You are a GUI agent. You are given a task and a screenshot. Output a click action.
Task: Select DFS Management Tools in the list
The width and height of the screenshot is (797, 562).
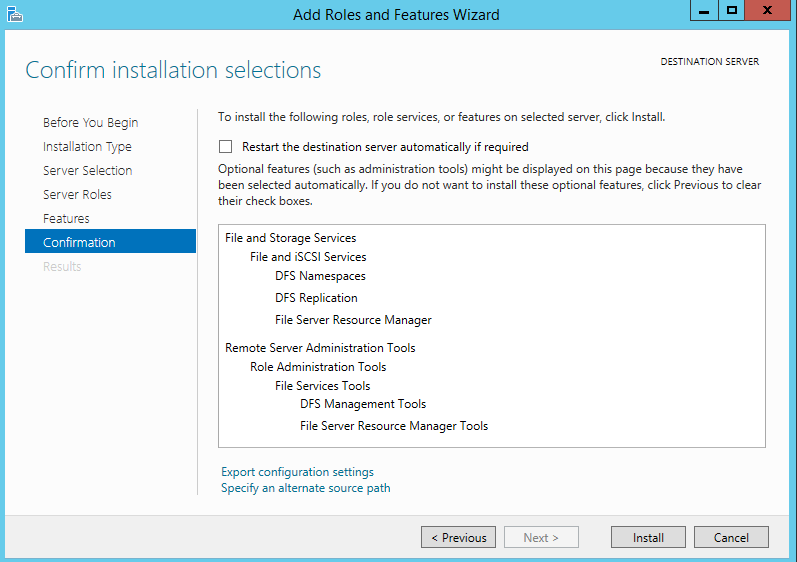(x=363, y=404)
